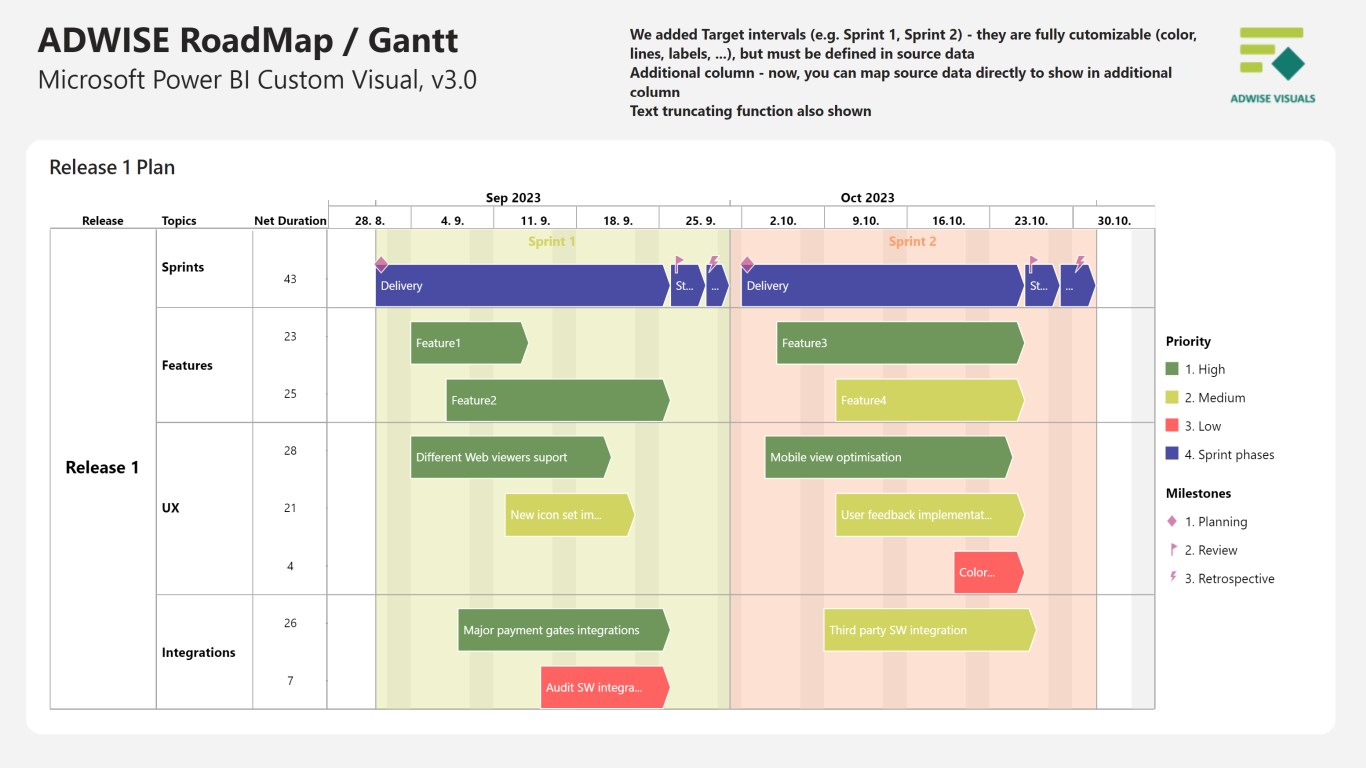
Task: Click the ADWISE Visuals logo
Action: point(1272,65)
